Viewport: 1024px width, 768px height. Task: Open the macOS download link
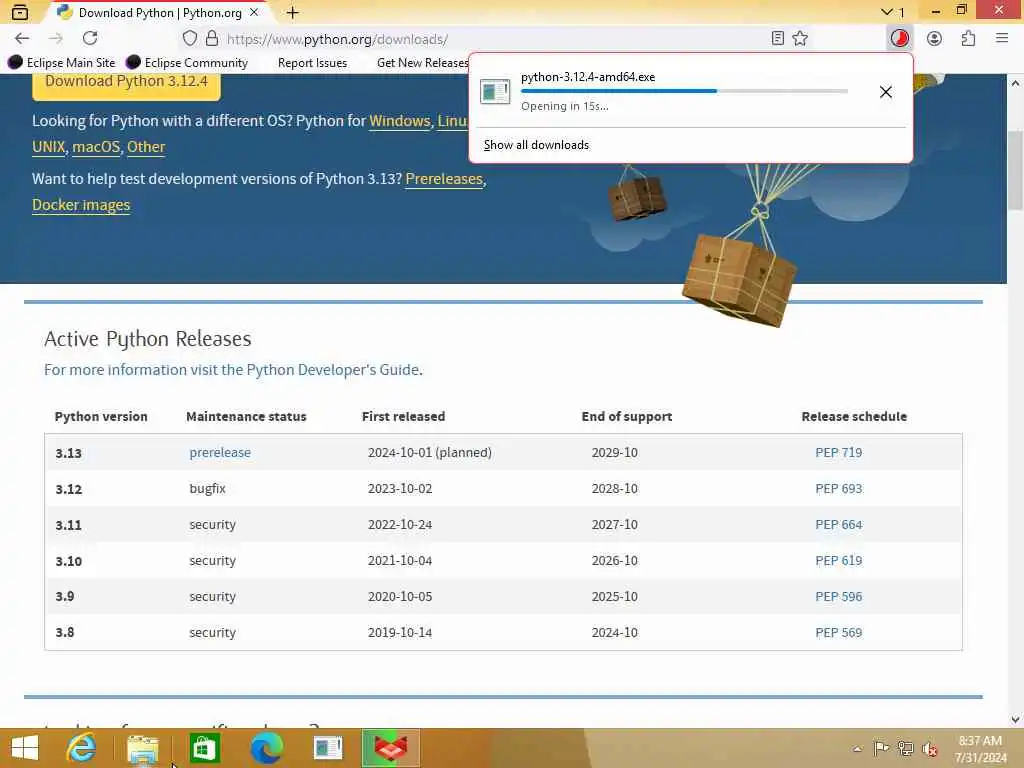[96, 147]
